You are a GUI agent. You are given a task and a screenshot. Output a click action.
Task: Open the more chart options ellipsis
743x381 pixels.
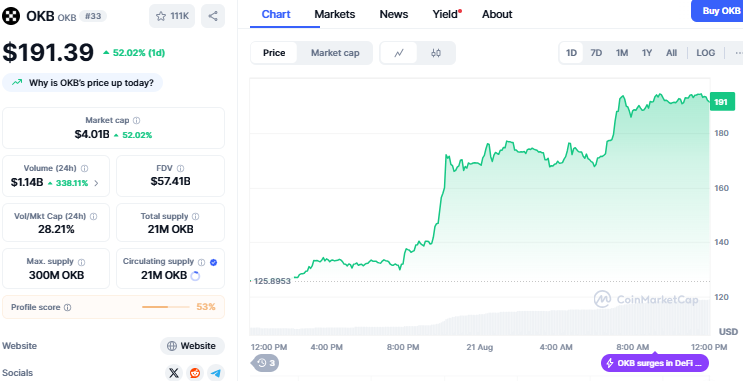[x=738, y=53]
